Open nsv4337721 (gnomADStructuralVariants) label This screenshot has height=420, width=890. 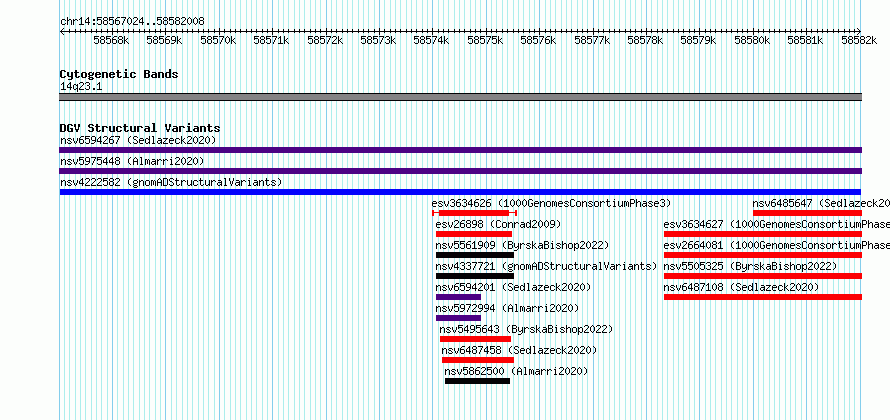(x=546, y=266)
